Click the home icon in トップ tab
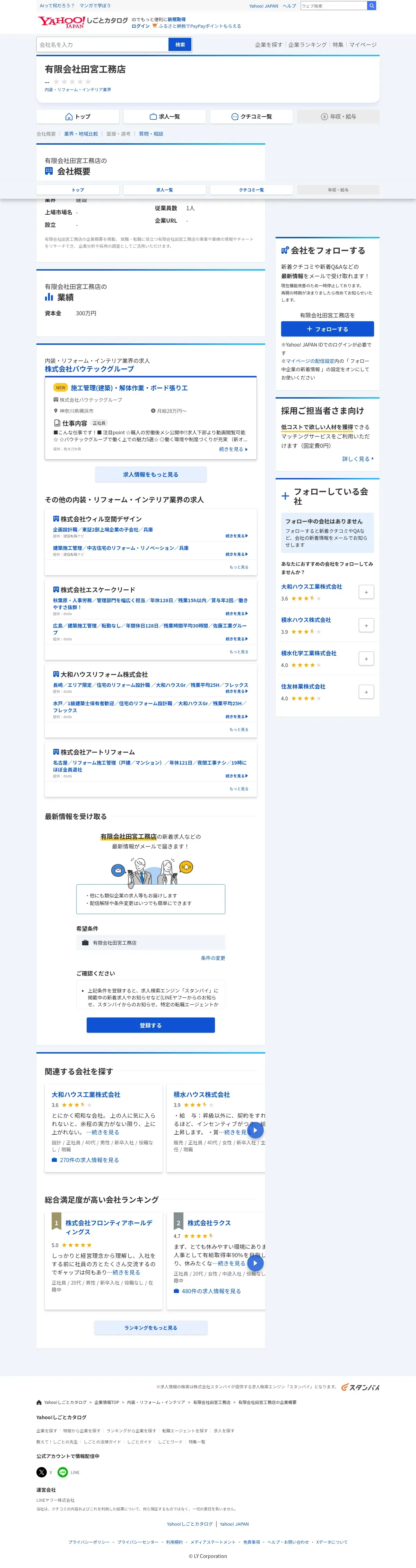The image size is (416, 1568). coord(69,117)
